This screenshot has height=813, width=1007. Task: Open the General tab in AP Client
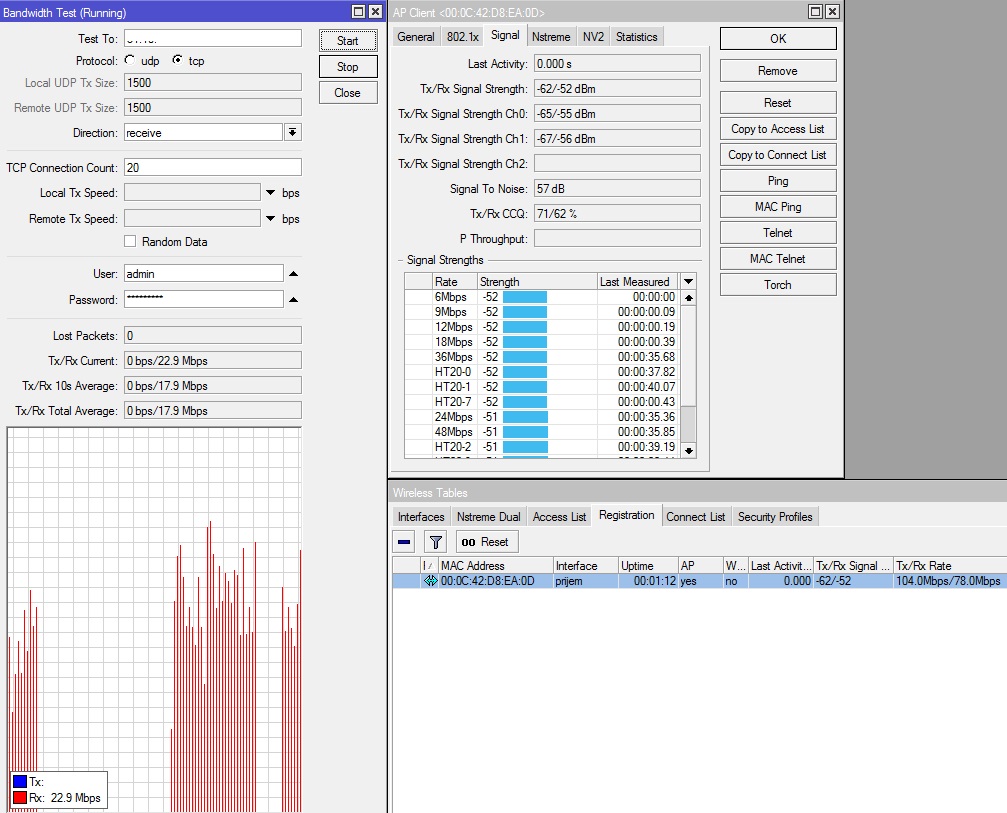point(416,37)
